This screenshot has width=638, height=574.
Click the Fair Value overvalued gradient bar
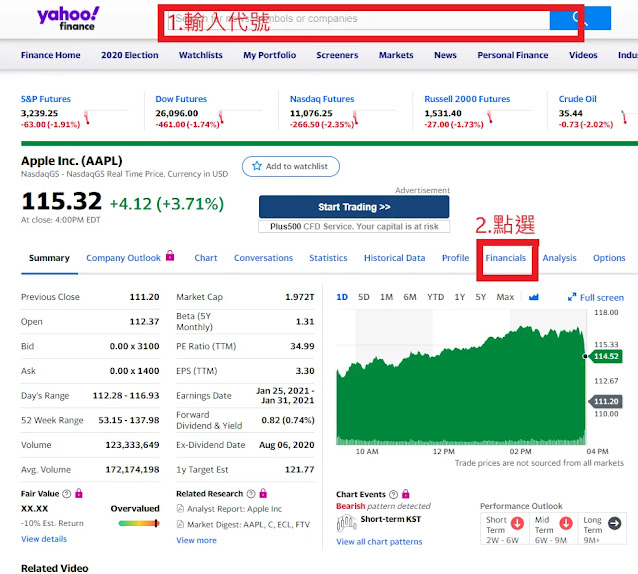[139, 523]
